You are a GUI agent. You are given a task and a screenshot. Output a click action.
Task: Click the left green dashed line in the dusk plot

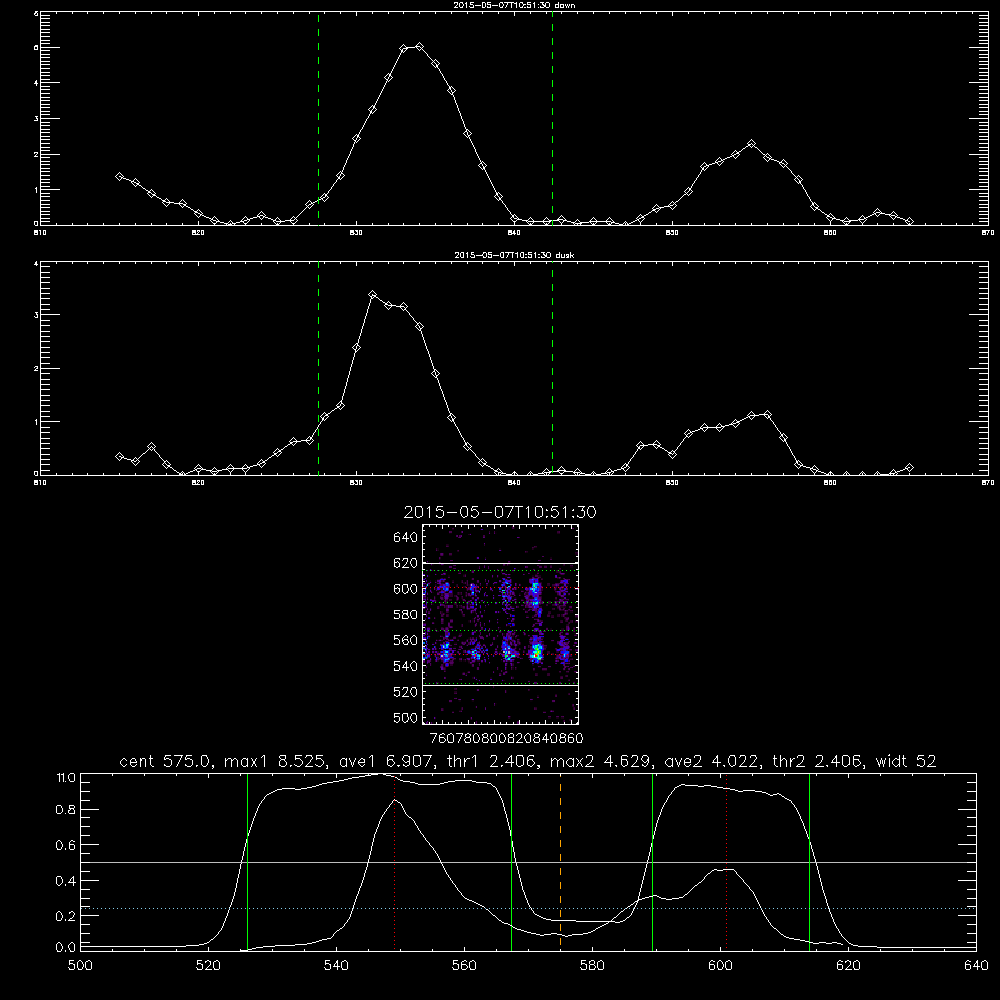(x=318, y=368)
